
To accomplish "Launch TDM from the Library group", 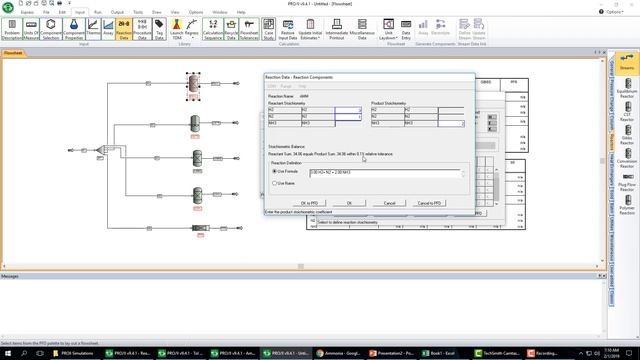I will pos(176,29).
